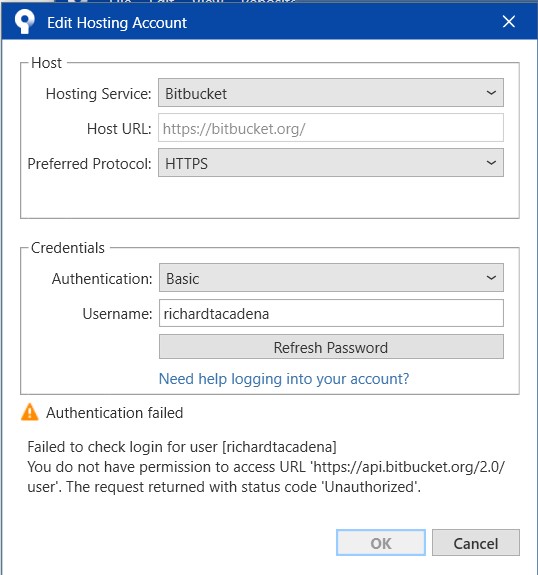Click the 'Authentication failed' message text

(114, 413)
